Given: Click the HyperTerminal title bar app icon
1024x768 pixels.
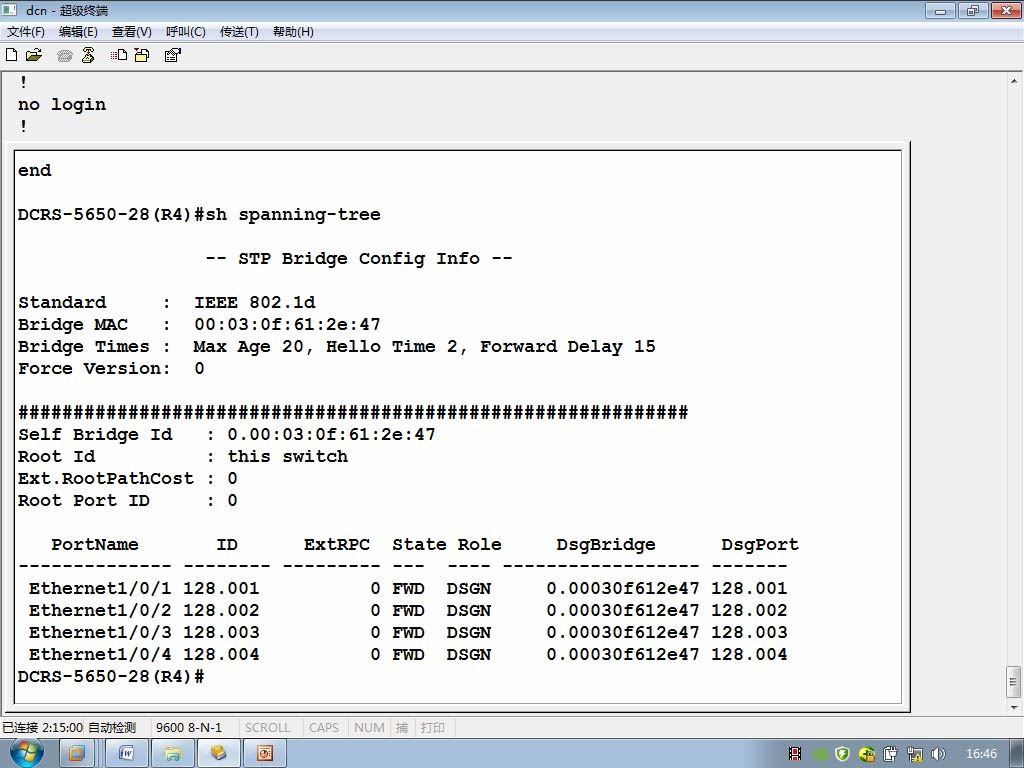Looking at the screenshot, I should coord(10,10).
